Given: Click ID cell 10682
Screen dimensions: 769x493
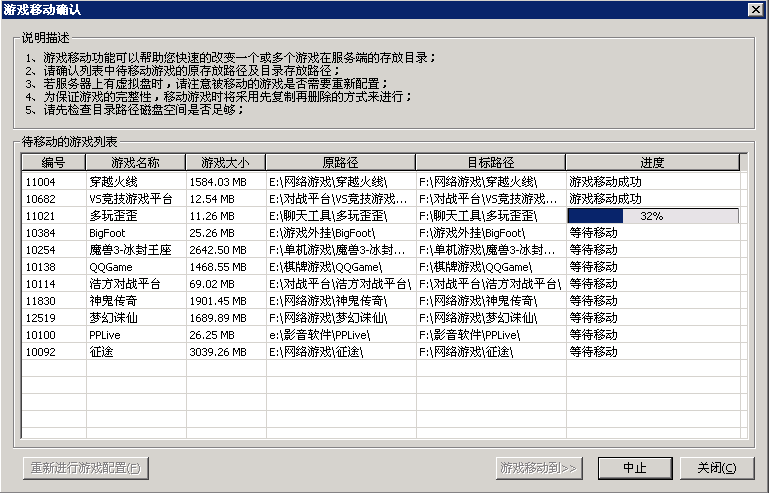Looking at the screenshot, I should [41, 199].
